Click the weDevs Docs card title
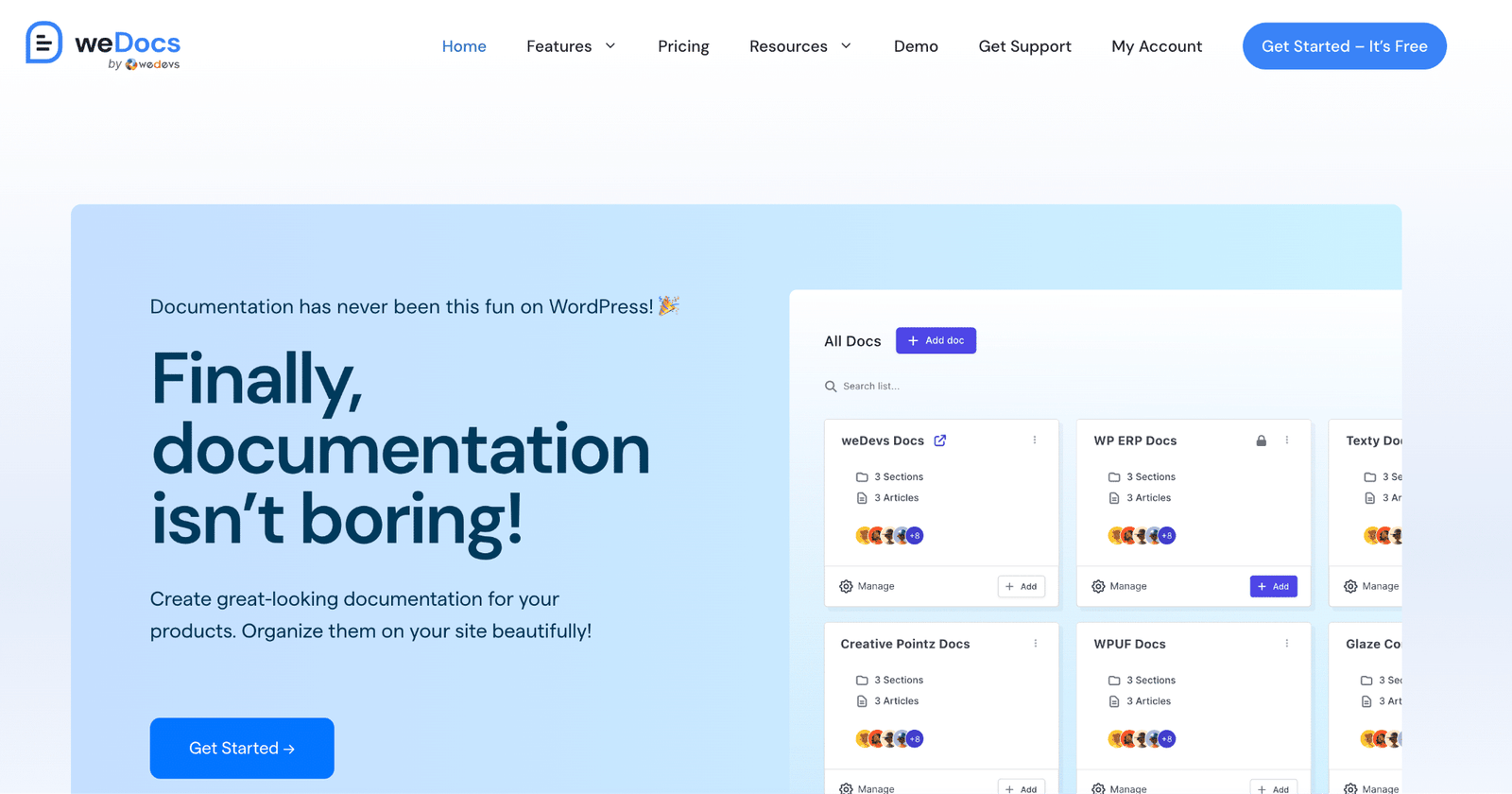The width and height of the screenshot is (1512, 794). pos(883,440)
